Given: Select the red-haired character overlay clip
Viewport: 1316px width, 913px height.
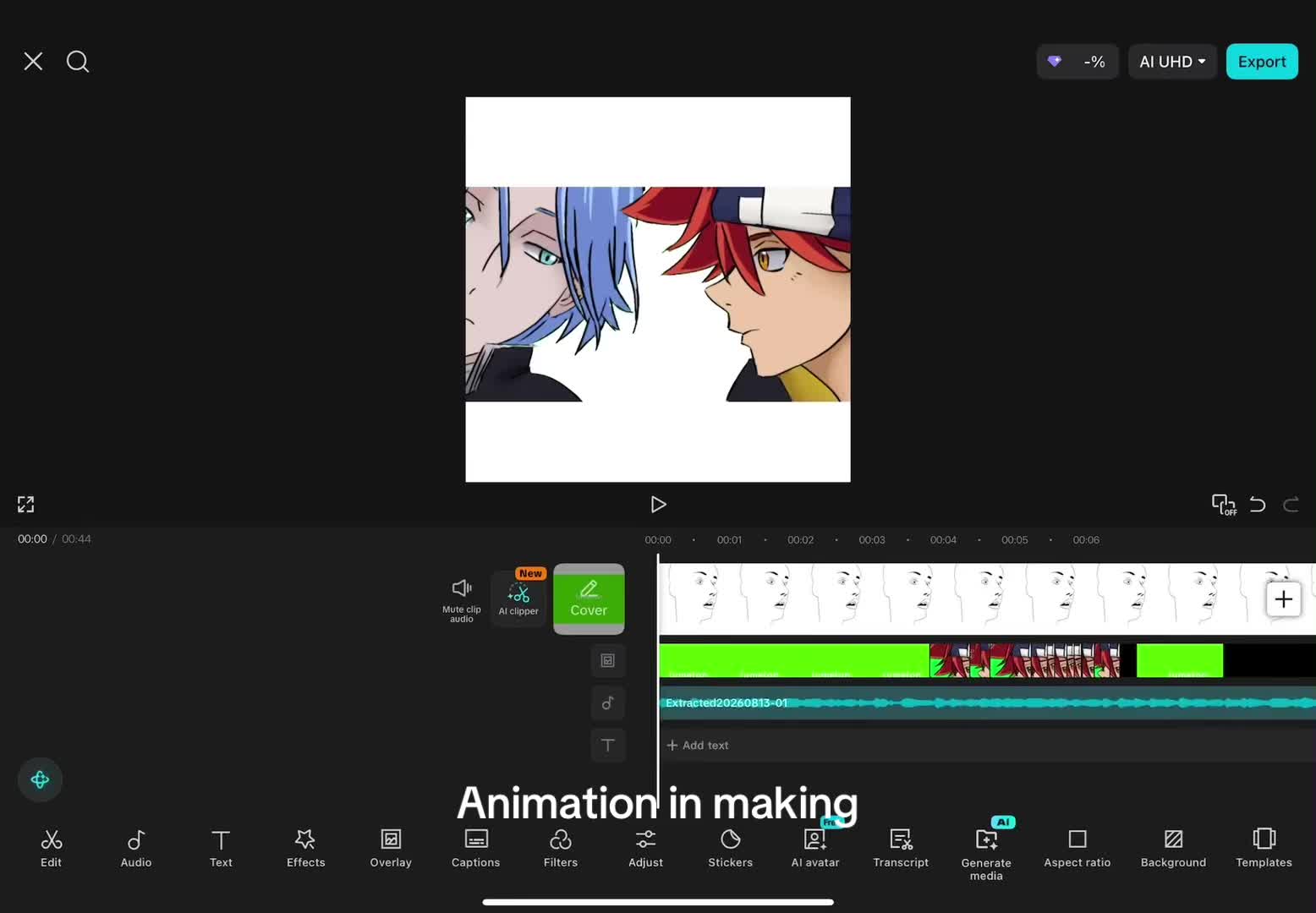Looking at the screenshot, I should (1024, 660).
